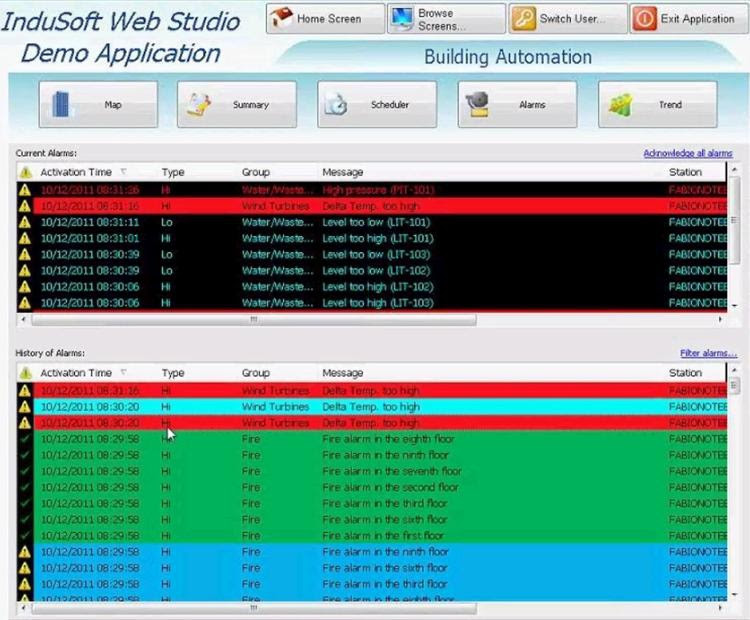Select 'Level too low (LIT-102)' message

click(x=376, y=270)
